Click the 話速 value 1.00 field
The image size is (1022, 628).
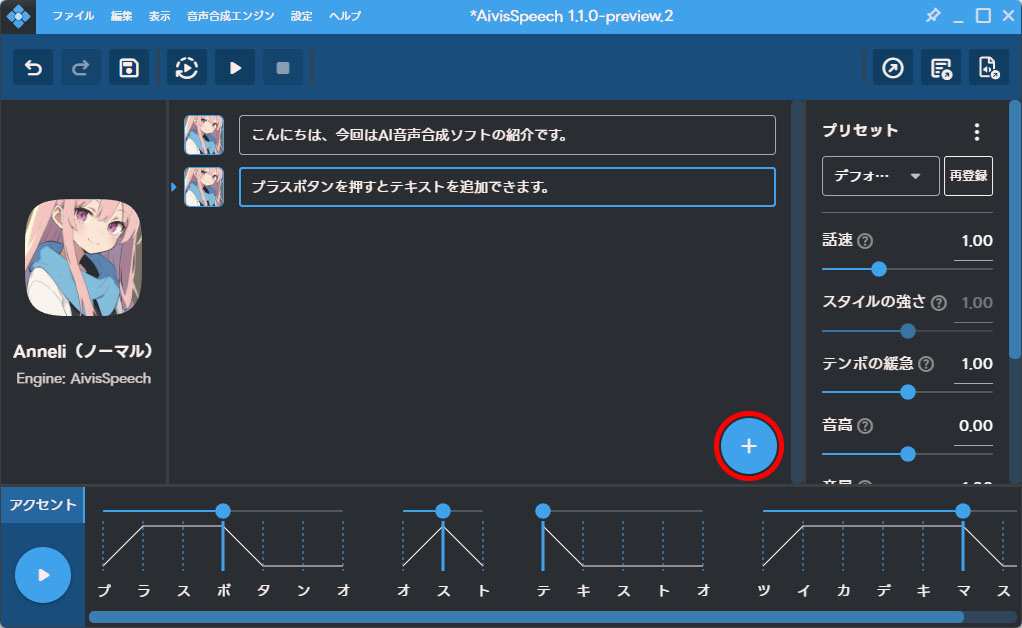(974, 241)
